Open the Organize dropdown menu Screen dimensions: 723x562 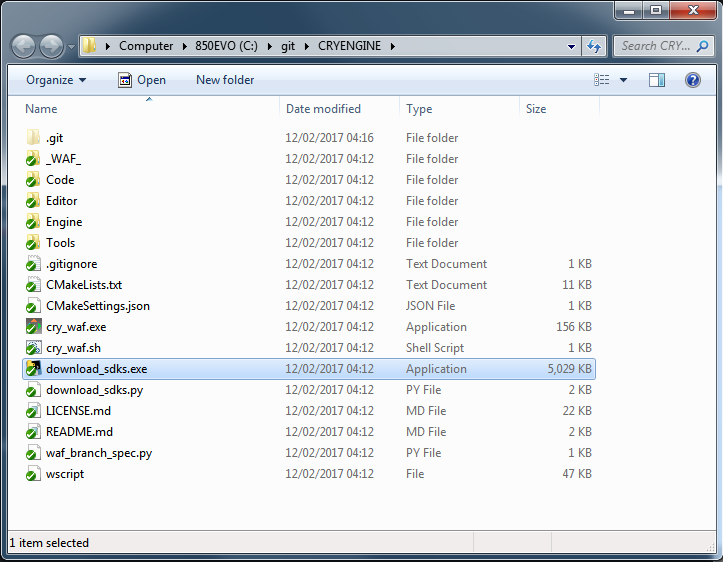(x=56, y=80)
